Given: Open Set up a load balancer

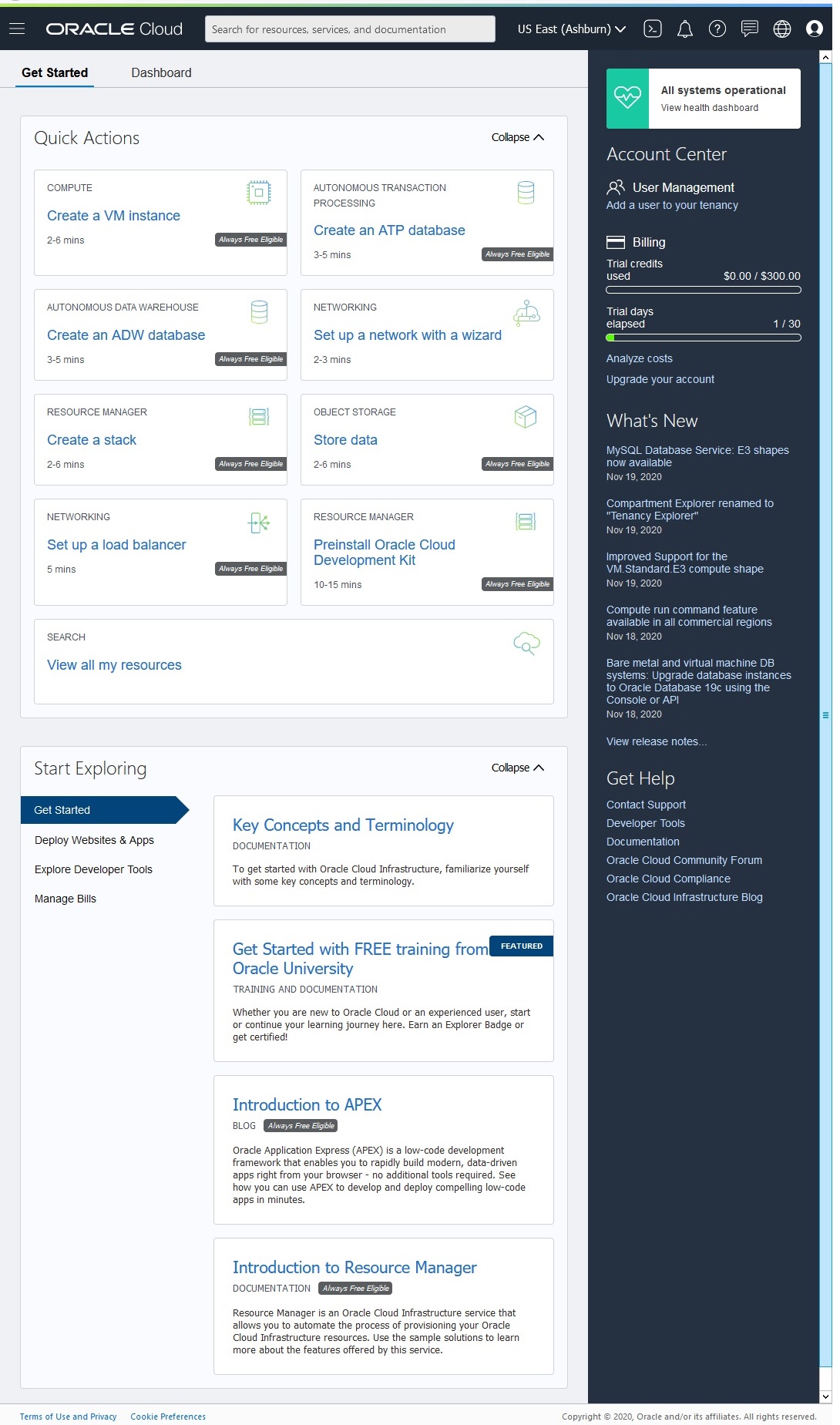Looking at the screenshot, I should click(116, 545).
